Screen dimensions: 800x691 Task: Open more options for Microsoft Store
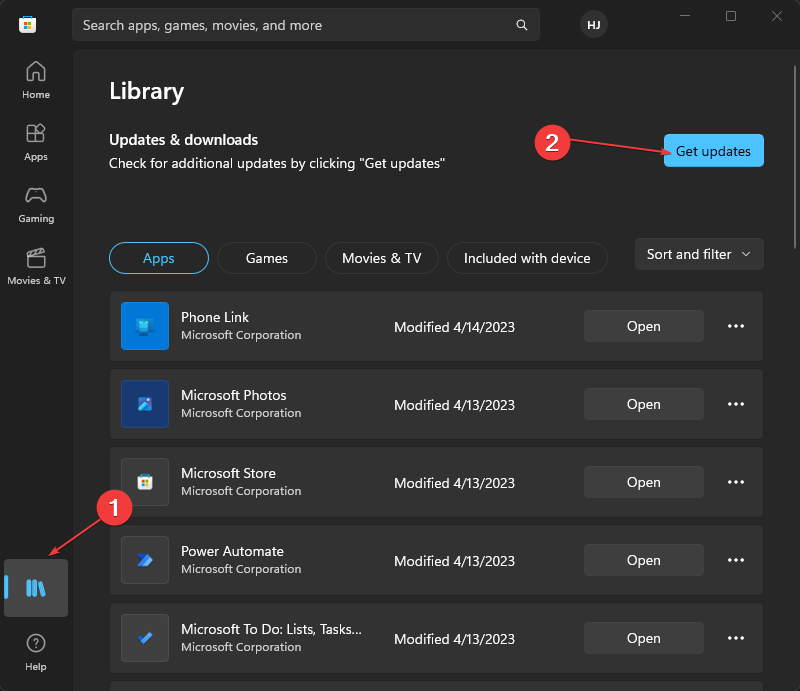click(x=736, y=482)
